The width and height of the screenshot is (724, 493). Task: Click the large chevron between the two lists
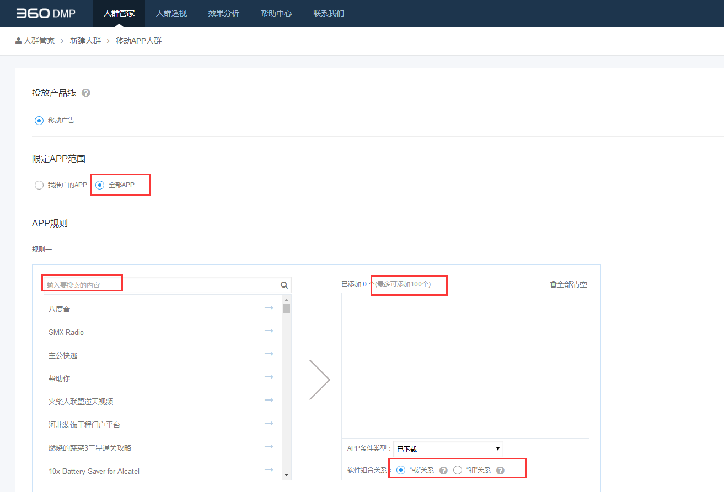coord(319,379)
